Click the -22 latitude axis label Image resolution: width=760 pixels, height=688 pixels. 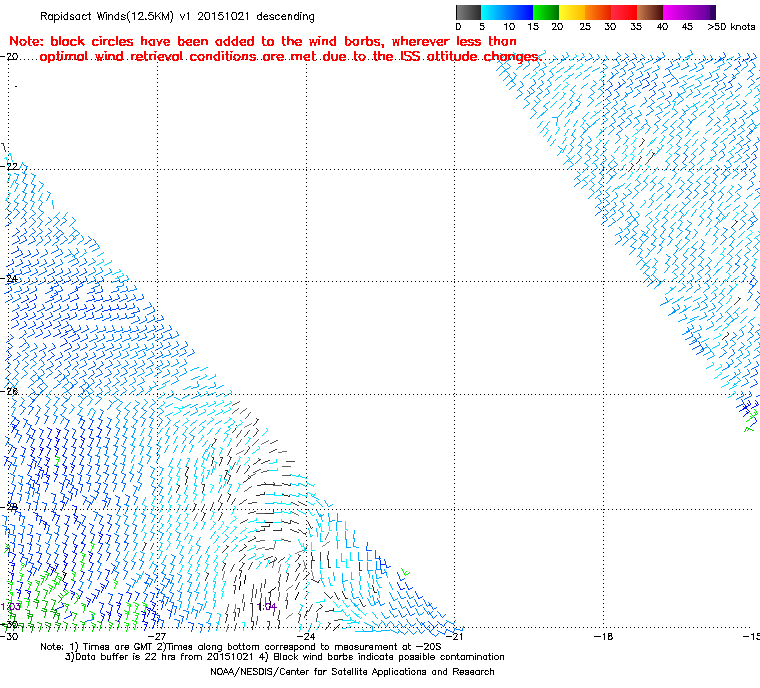[x=11, y=166]
